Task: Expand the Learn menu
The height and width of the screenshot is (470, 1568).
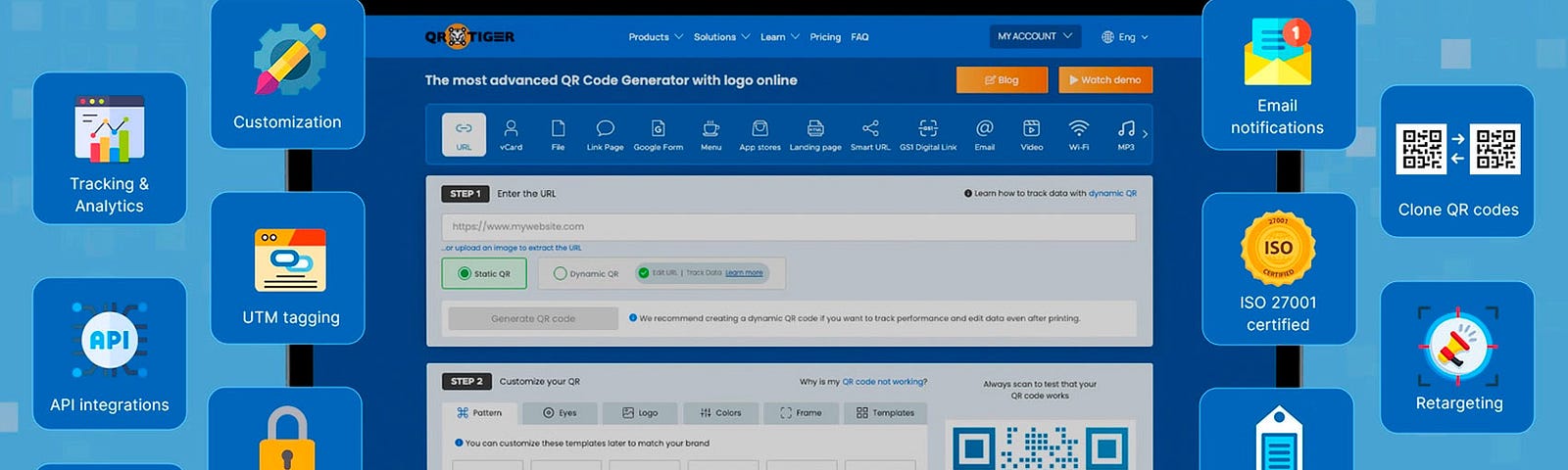Action: point(780,37)
